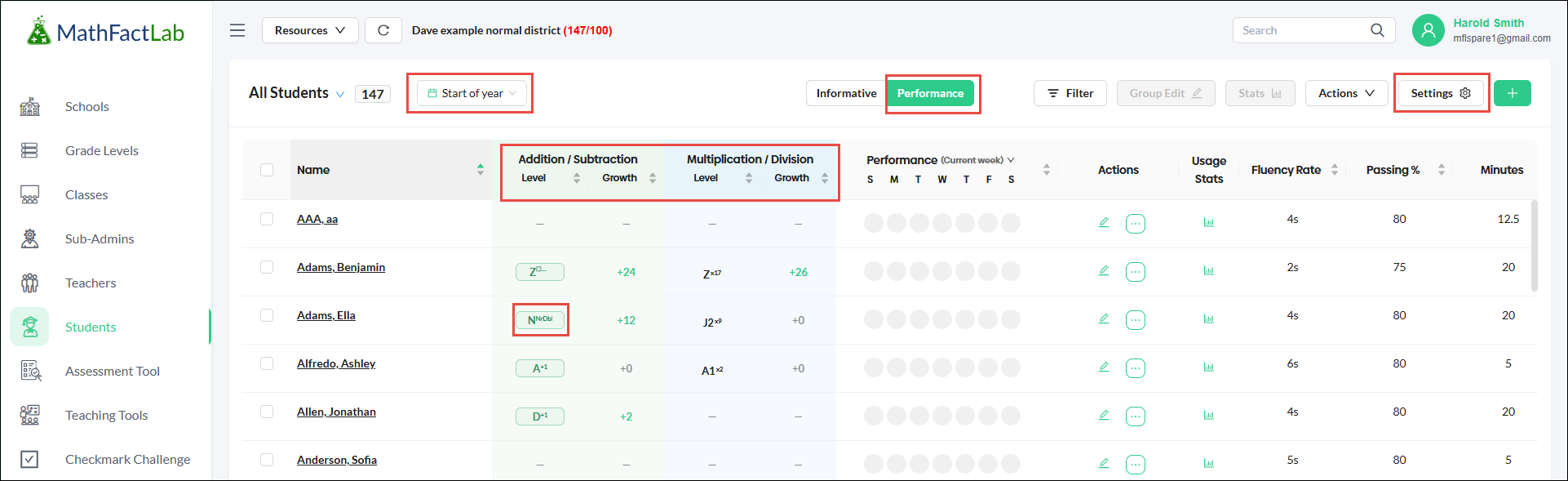The height and width of the screenshot is (481, 1568).
Task: Click the Assessment Tool sidebar icon
Action: tap(30, 371)
